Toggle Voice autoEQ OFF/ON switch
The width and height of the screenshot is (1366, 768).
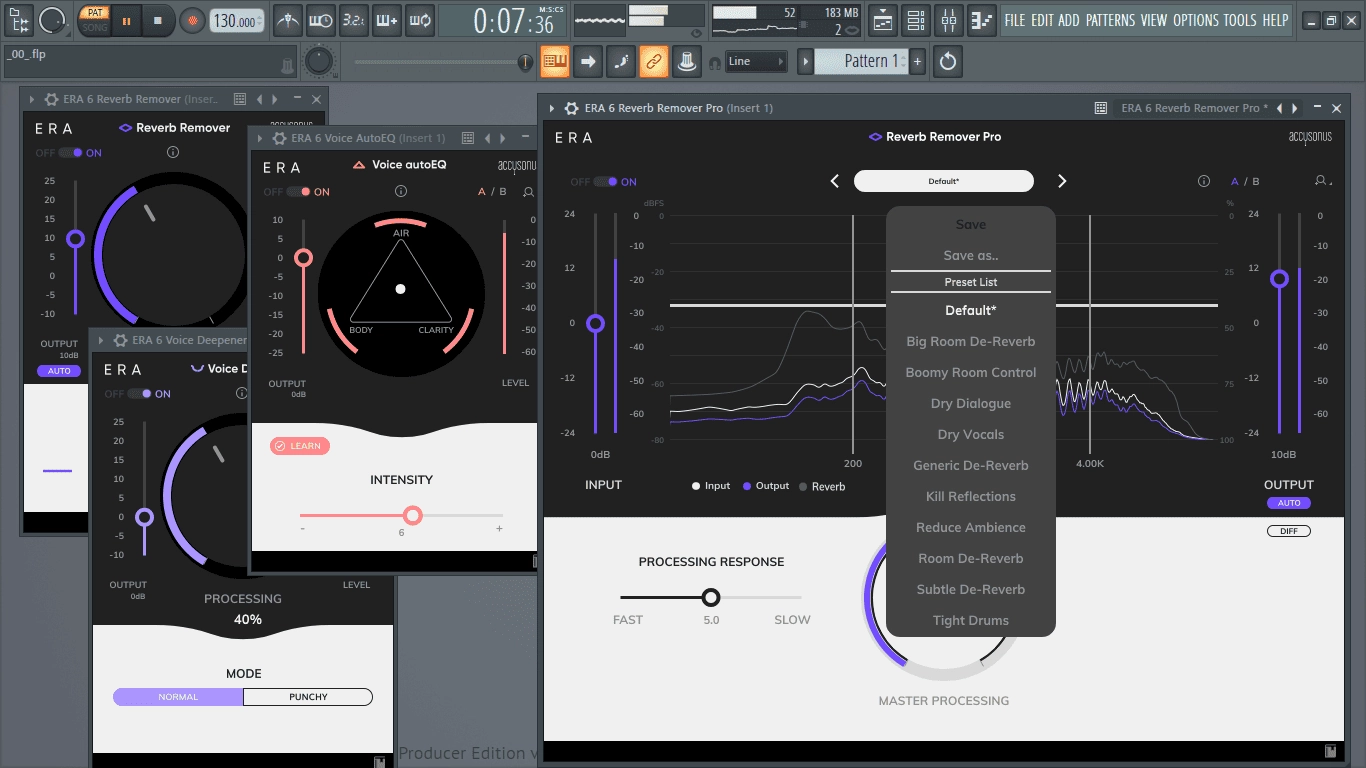pyautogui.click(x=298, y=192)
